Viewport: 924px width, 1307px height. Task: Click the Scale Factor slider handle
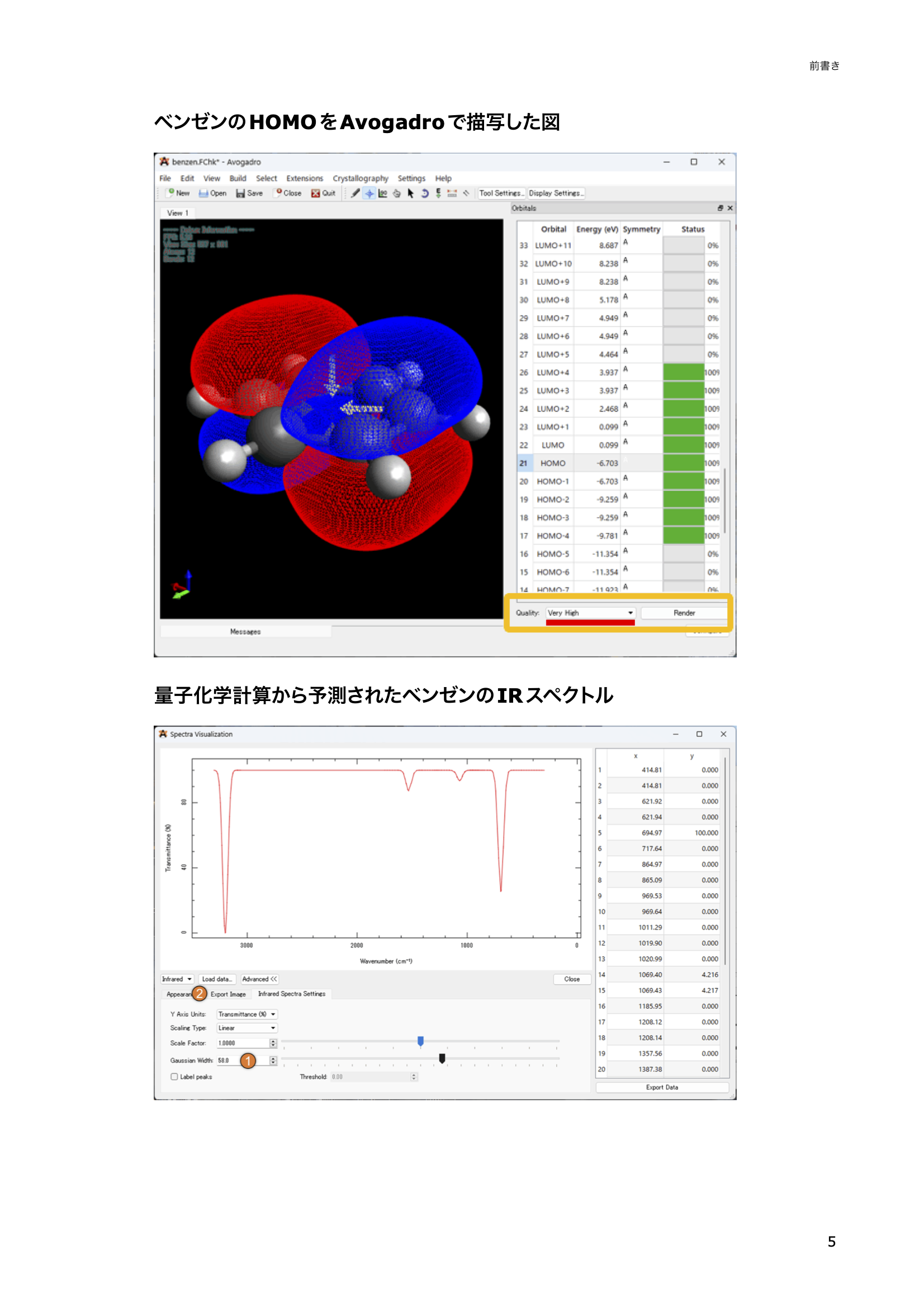tap(421, 1041)
